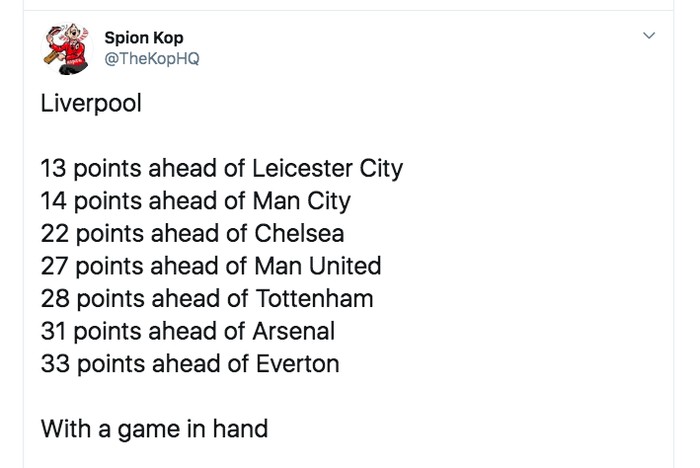Click the word Liverpool in the tweet
The image size is (700, 468).
(91, 103)
